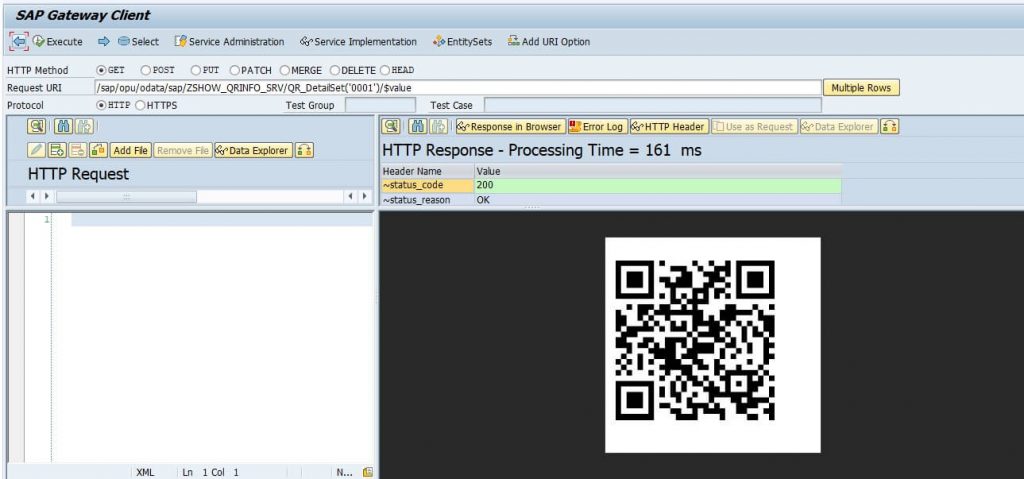Click the Remove File button

[x=183, y=150]
